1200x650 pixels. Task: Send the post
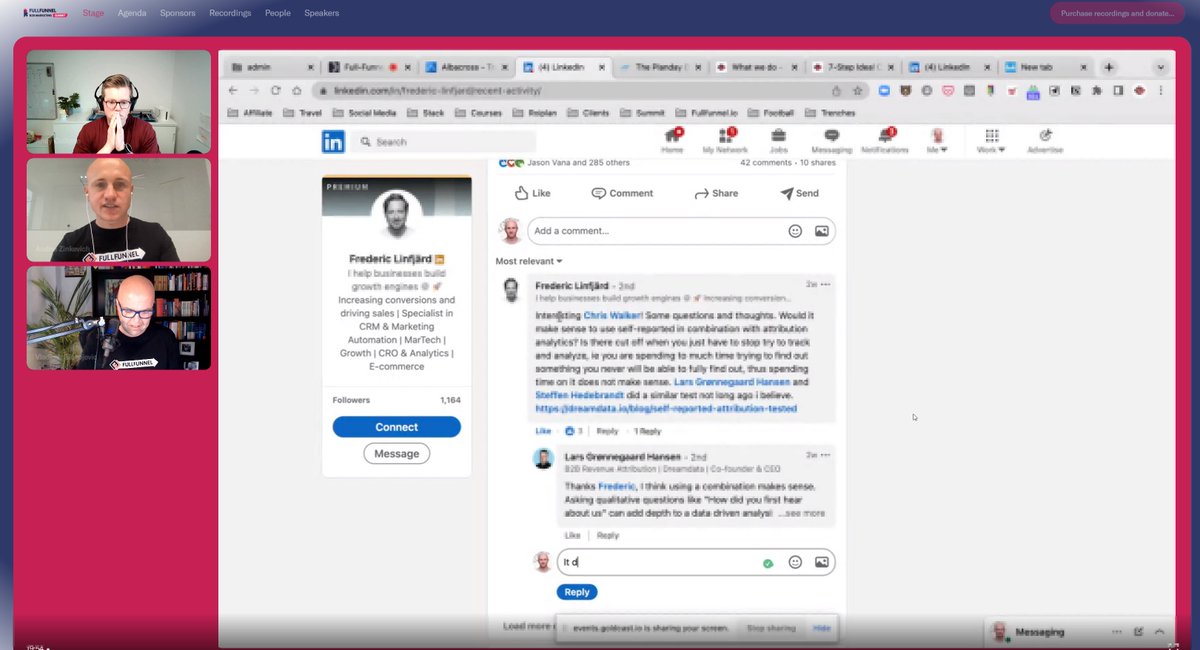click(x=799, y=193)
